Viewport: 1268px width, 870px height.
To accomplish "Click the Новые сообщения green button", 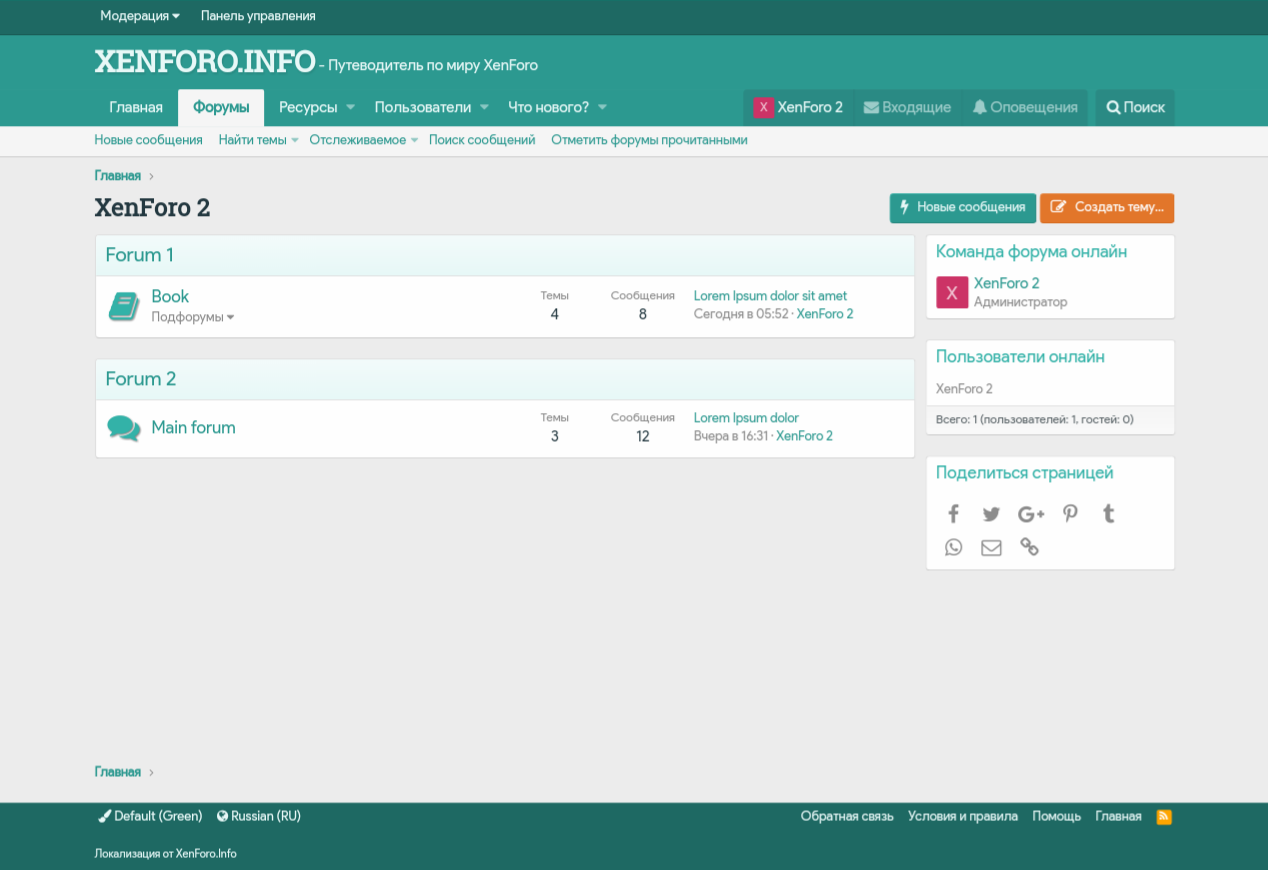I will (962, 207).
